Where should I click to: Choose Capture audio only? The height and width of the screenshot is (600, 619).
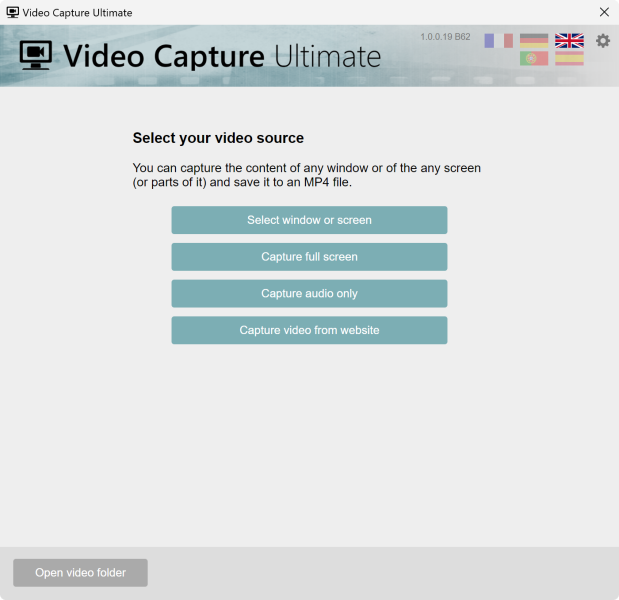click(309, 294)
